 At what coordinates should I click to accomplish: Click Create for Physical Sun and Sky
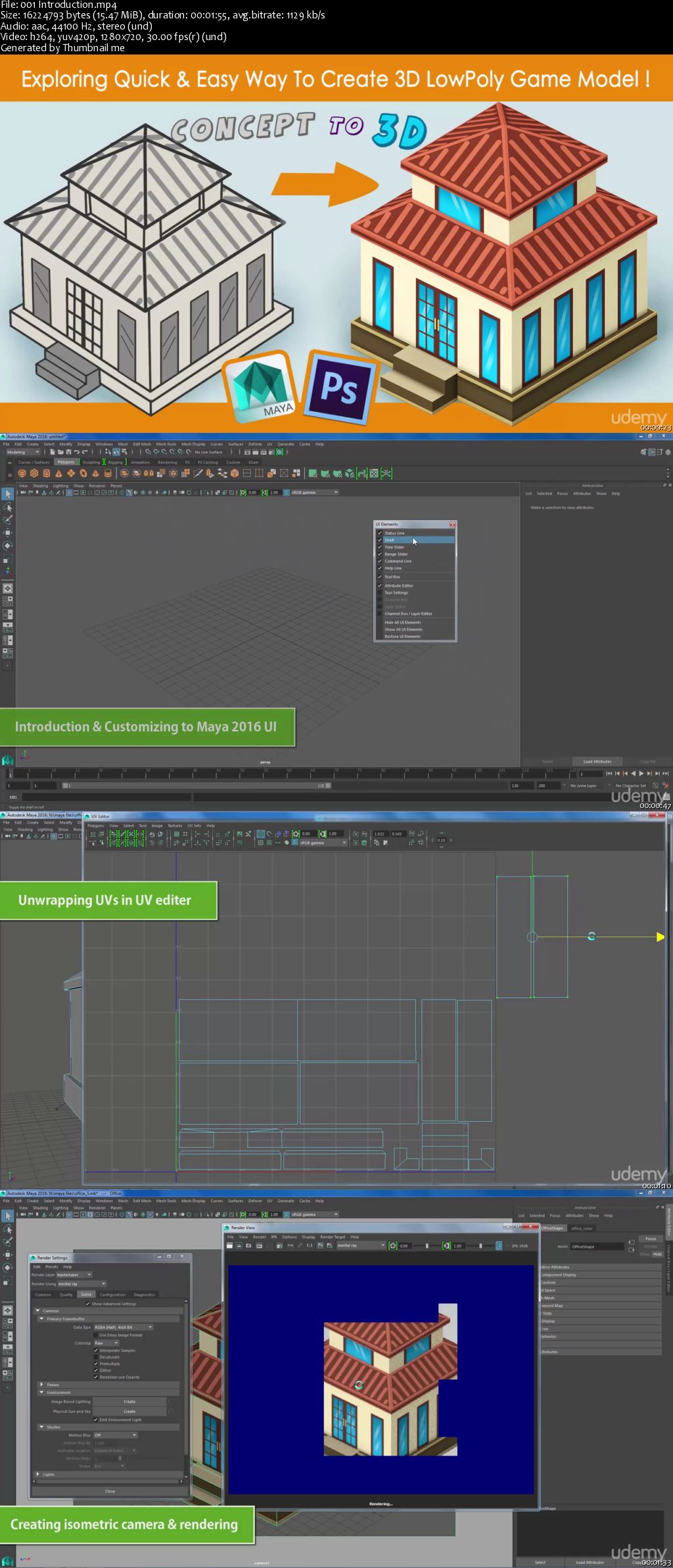click(x=129, y=1411)
